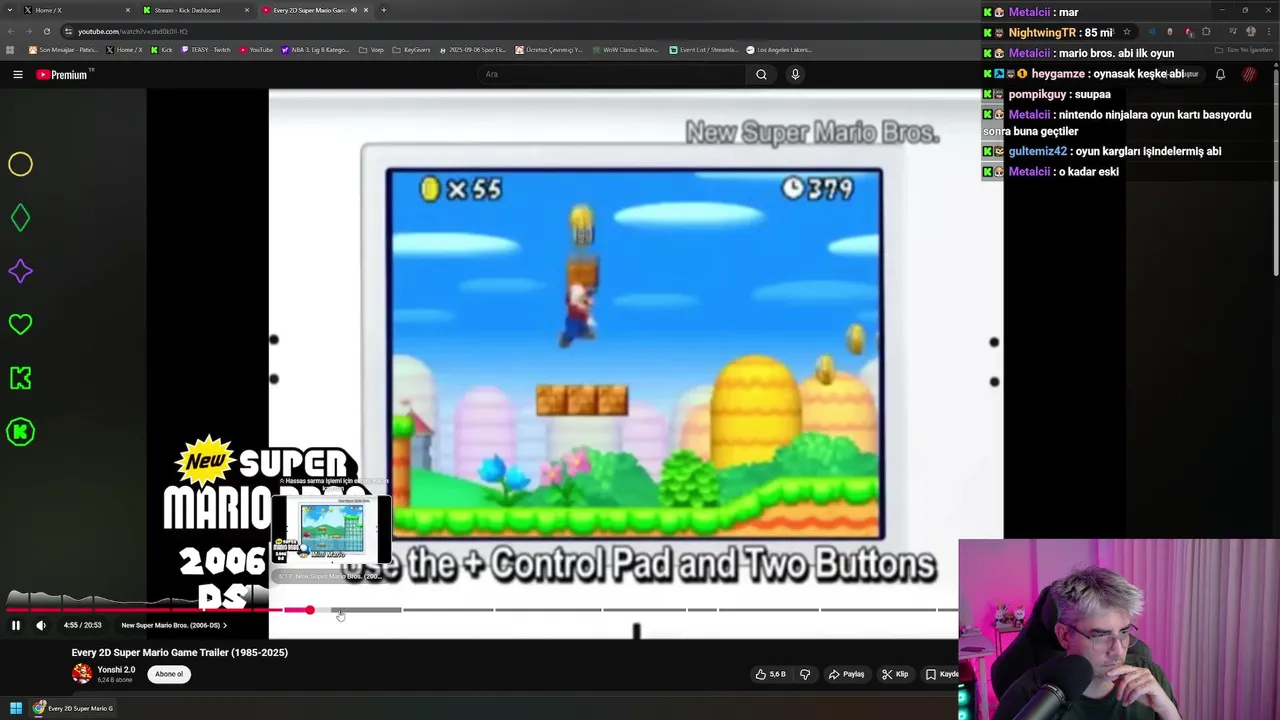
Task: Switch to Stream - Kick Dashboard tab
Action: [195, 10]
